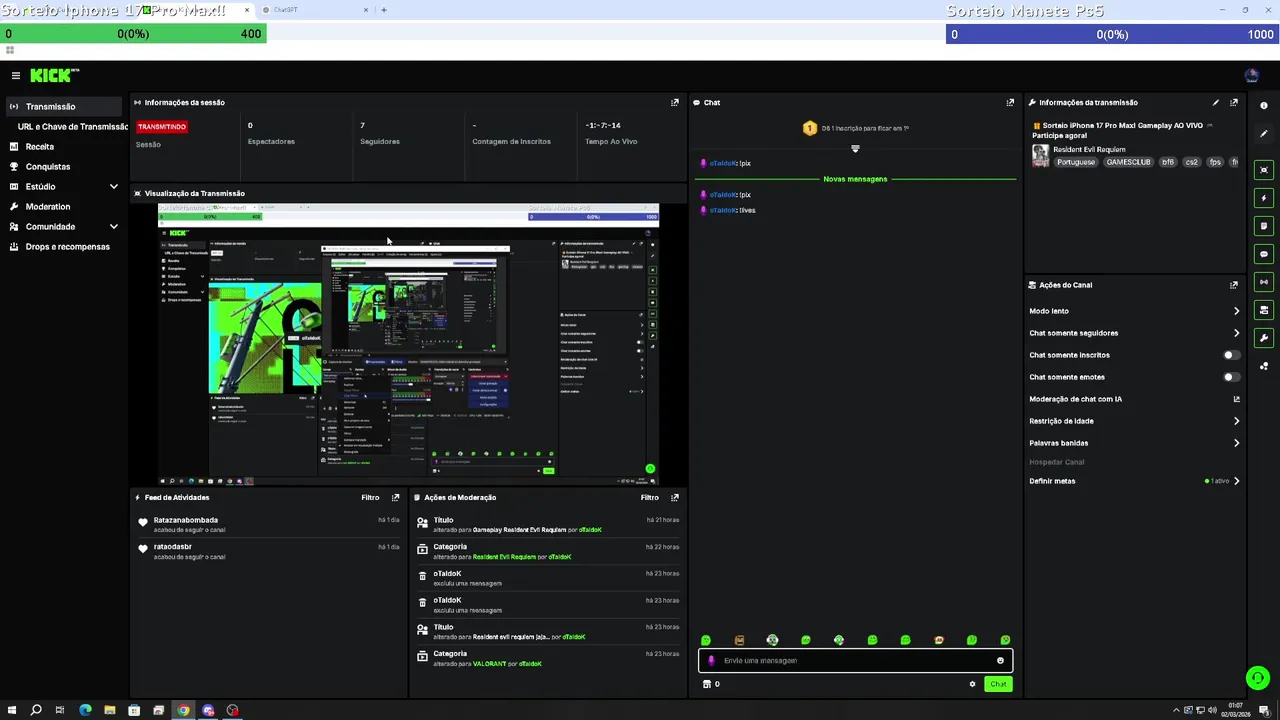Click the Sorteio Manete Ps5 blue progress bar
The width and height of the screenshot is (1280, 720).
(1113, 34)
